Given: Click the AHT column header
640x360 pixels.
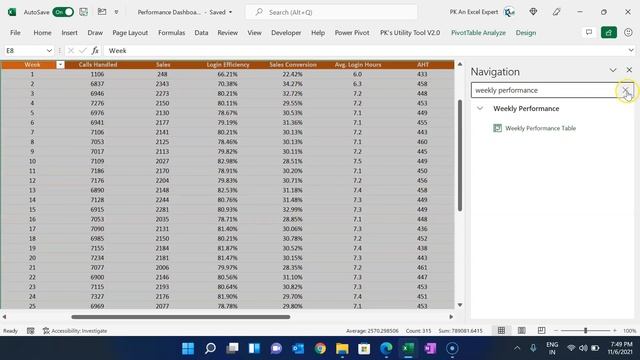Looking at the screenshot, I should tap(422, 64).
